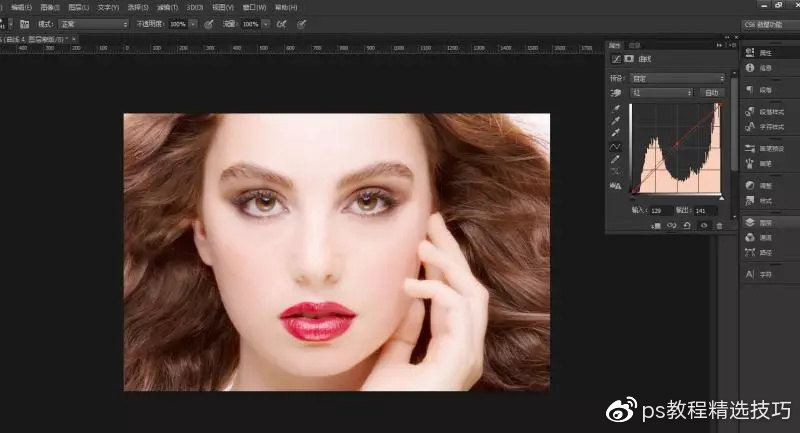Toggle airbrush mode in options bar
This screenshot has height=433, width=800.
[x=282, y=23]
